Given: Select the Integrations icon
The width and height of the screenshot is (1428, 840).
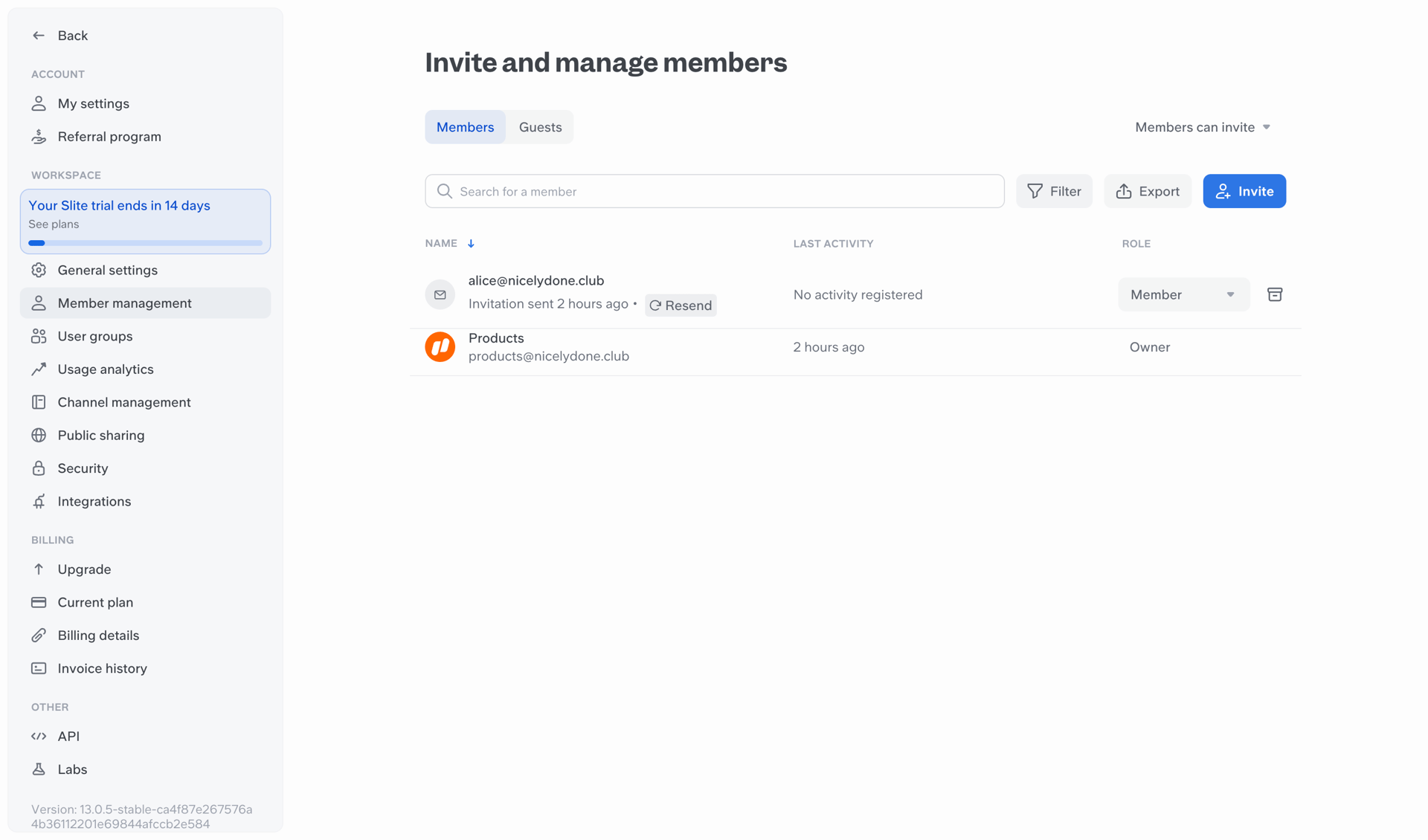Looking at the screenshot, I should click(39, 501).
